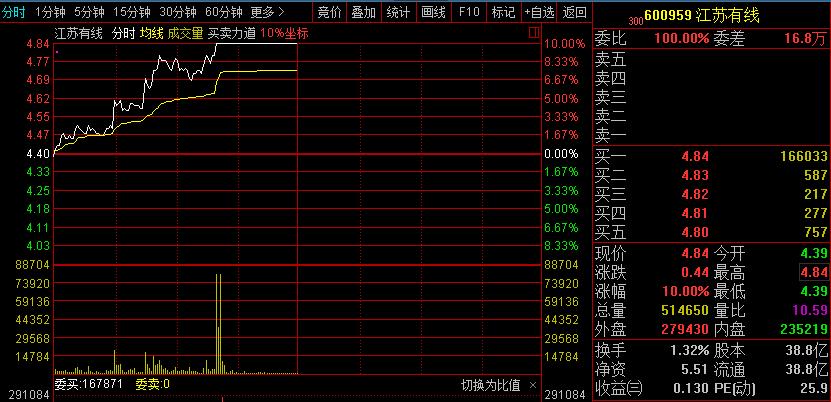Toggle the 成交量 volume indicator
831x402 pixels.
coord(185,34)
